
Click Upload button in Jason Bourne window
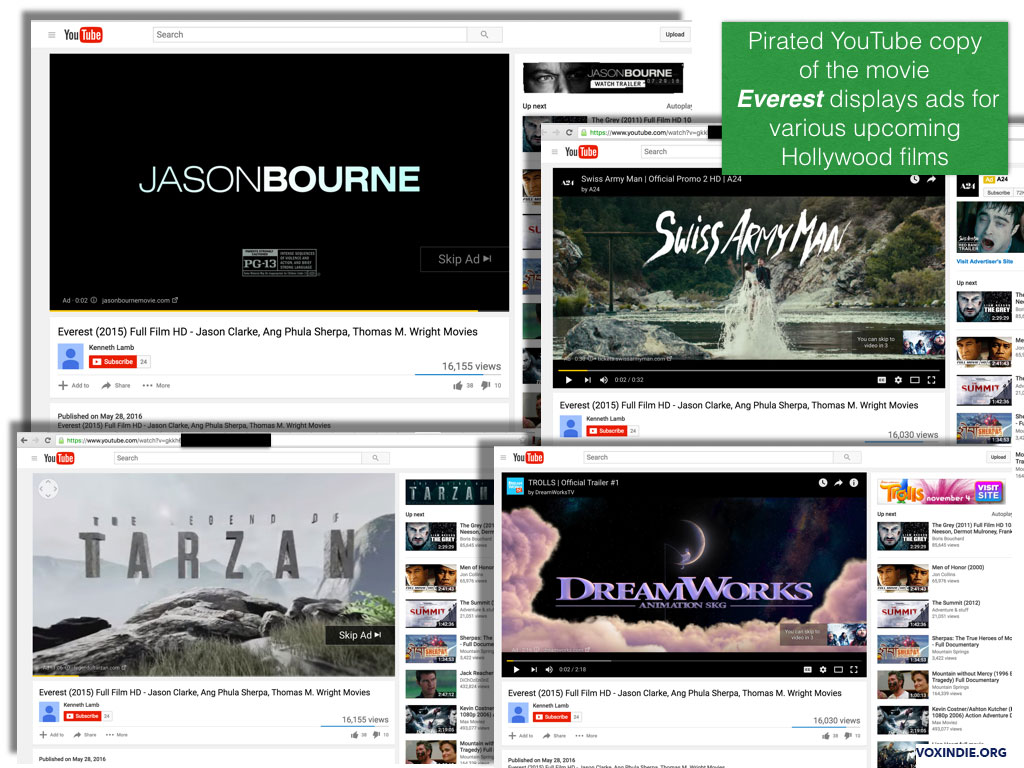point(675,35)
